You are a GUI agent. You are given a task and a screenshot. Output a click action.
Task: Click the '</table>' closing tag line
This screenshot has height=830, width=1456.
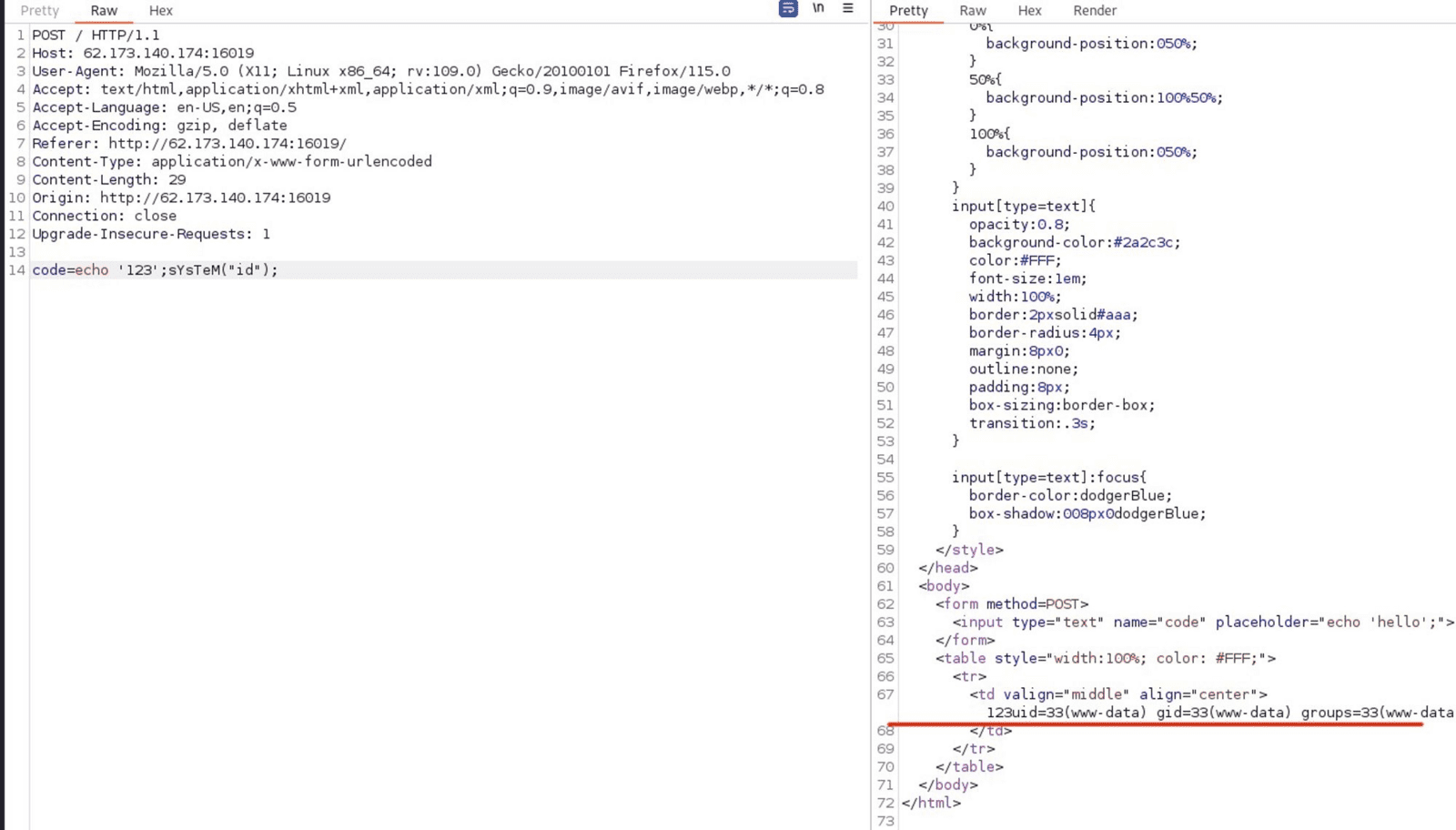(x=969, y=767)
